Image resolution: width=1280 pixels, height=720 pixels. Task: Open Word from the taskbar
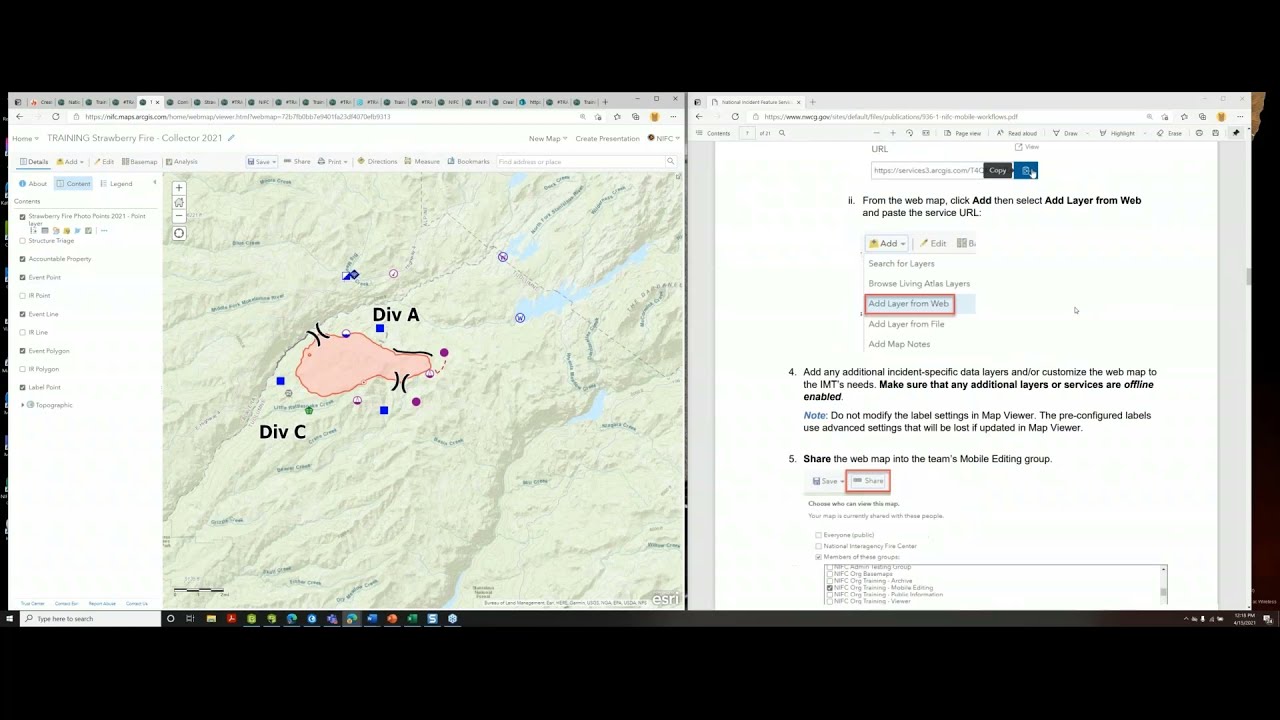point(372,619)
